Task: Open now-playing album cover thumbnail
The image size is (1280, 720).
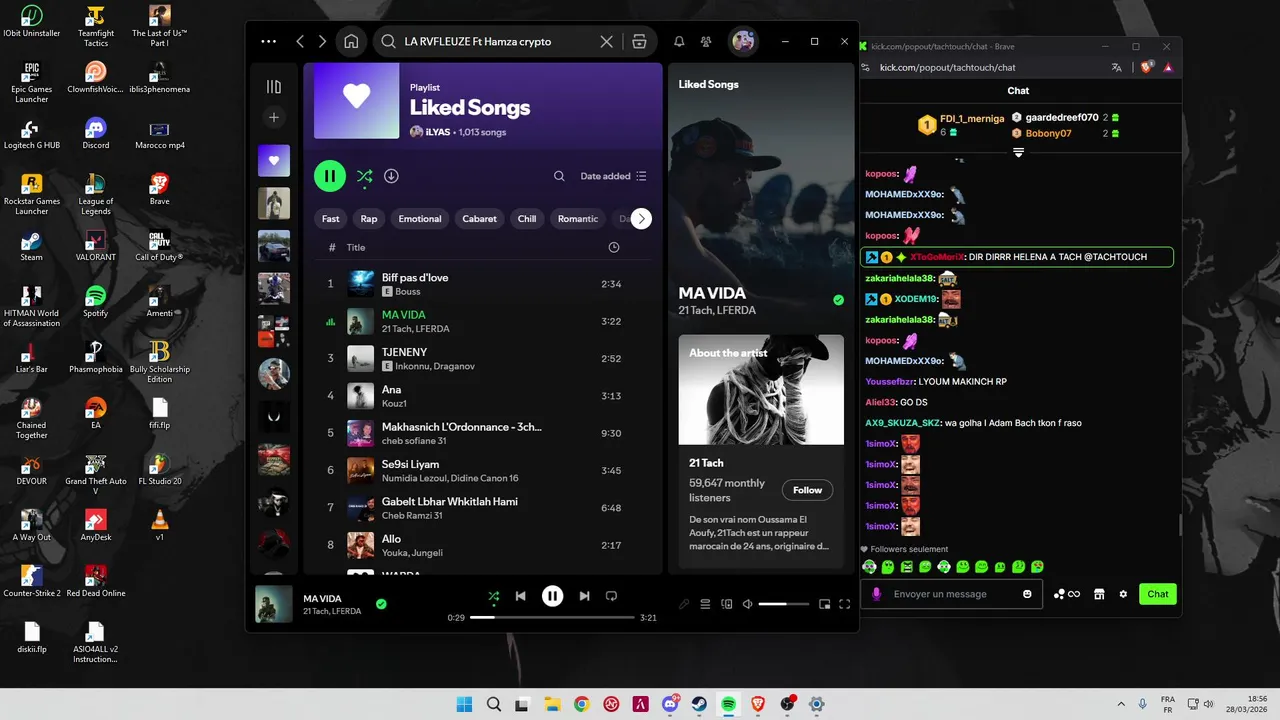Action: tap(274, 604)
